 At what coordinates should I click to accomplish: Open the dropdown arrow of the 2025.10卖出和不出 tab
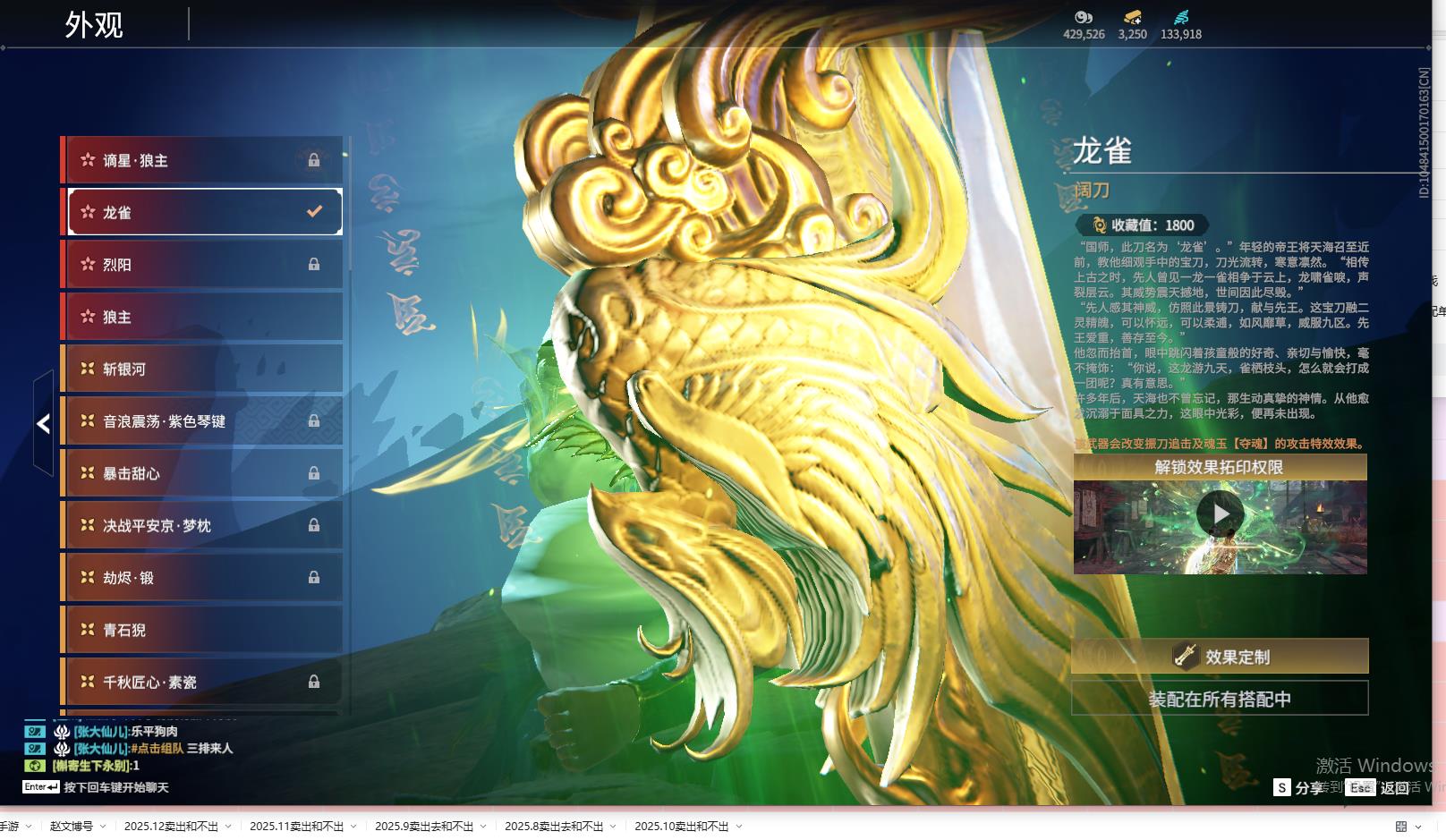click(x=739, y=827)
